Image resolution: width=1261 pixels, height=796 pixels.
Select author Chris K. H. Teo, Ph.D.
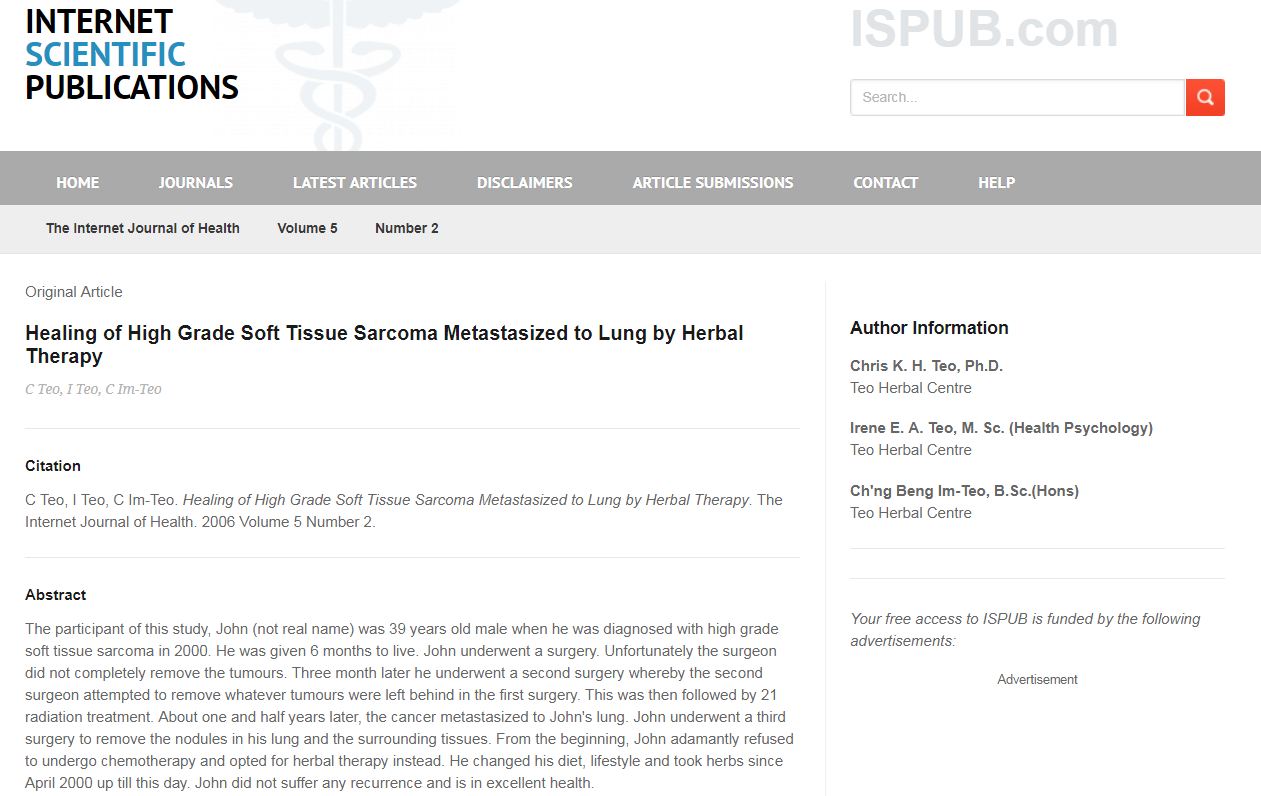[x=926, y=366]
